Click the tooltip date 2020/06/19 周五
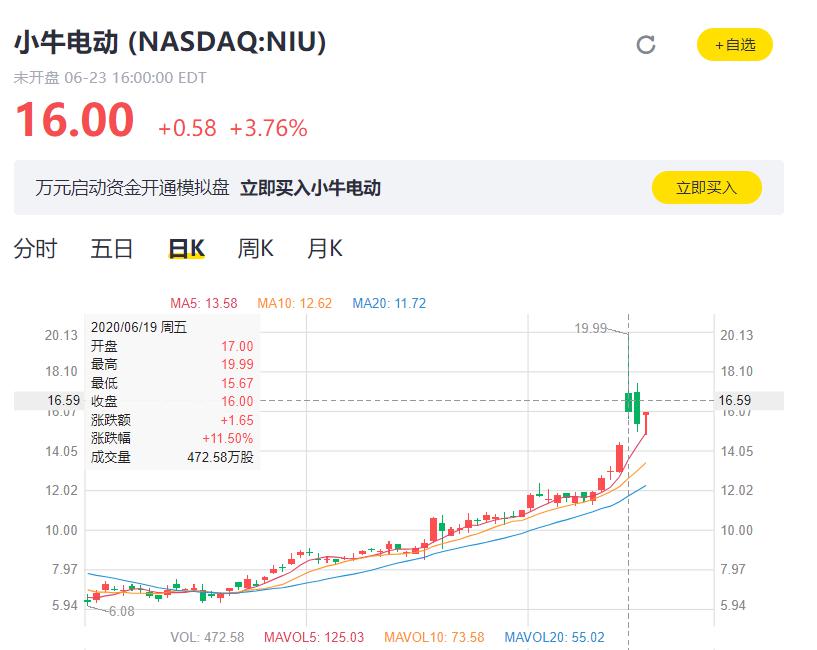817x650 pixels. pyautogui.click(x=139, y=327)
